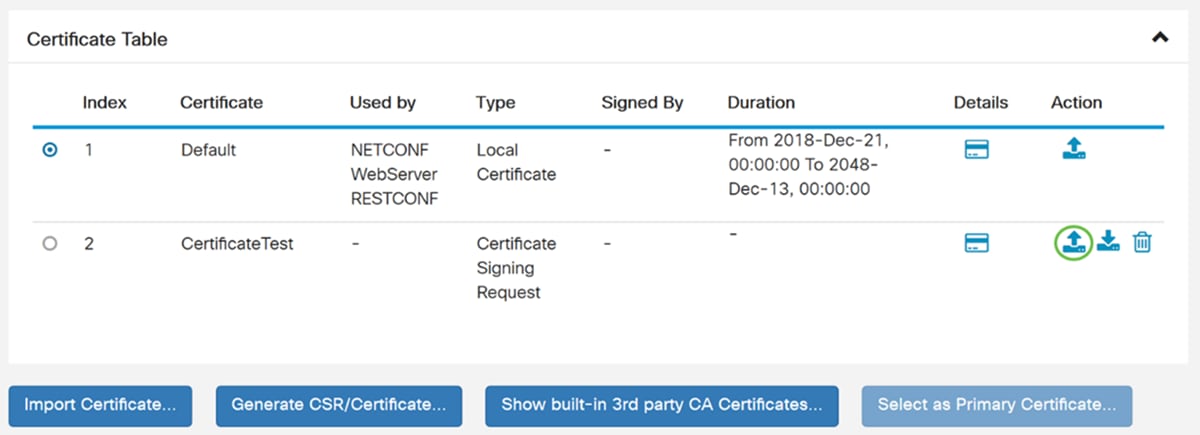The width and height of the screenshot is (1200, 435).
Task: Click export icon for Default certificate
Action: [1074, 150]
